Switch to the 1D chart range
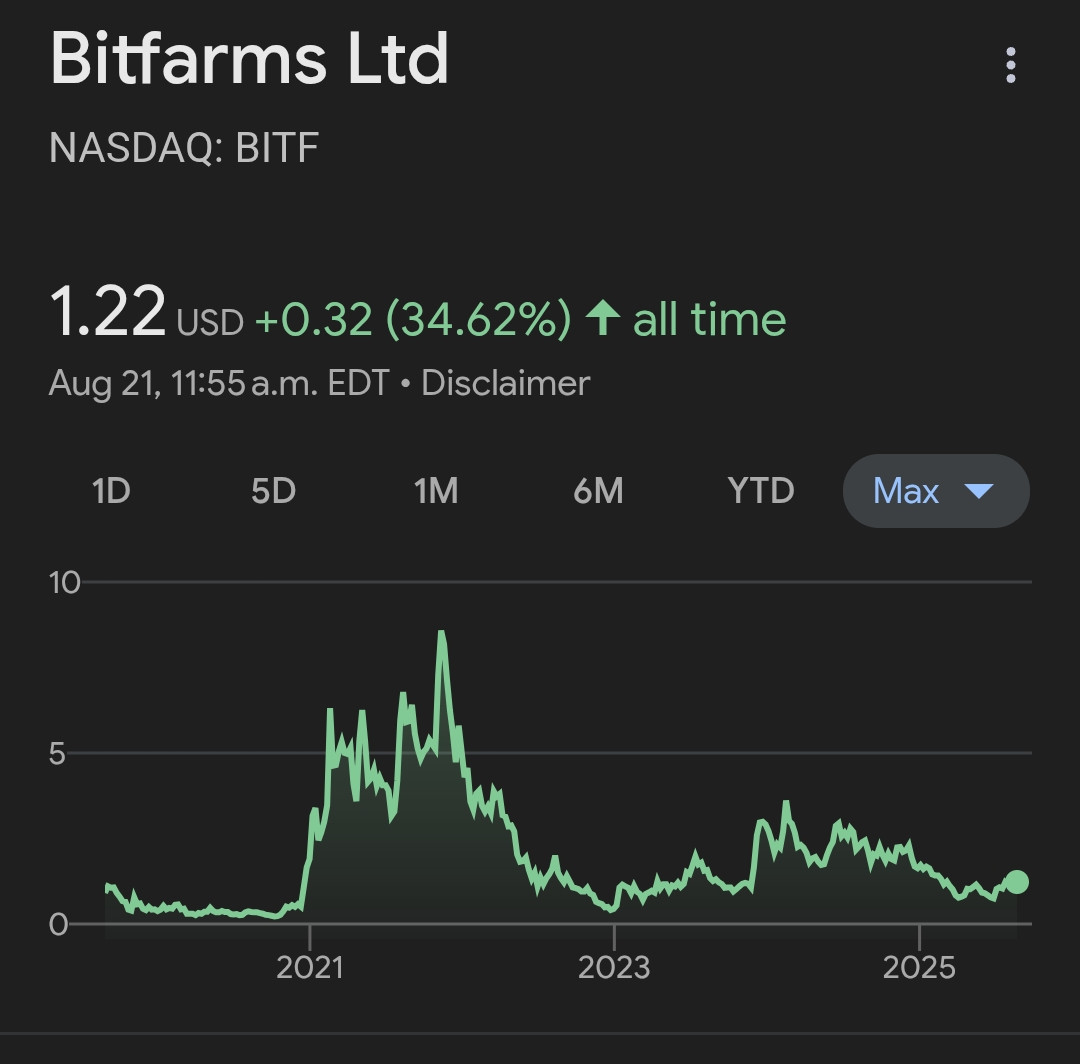 click(x=111, y=491)
